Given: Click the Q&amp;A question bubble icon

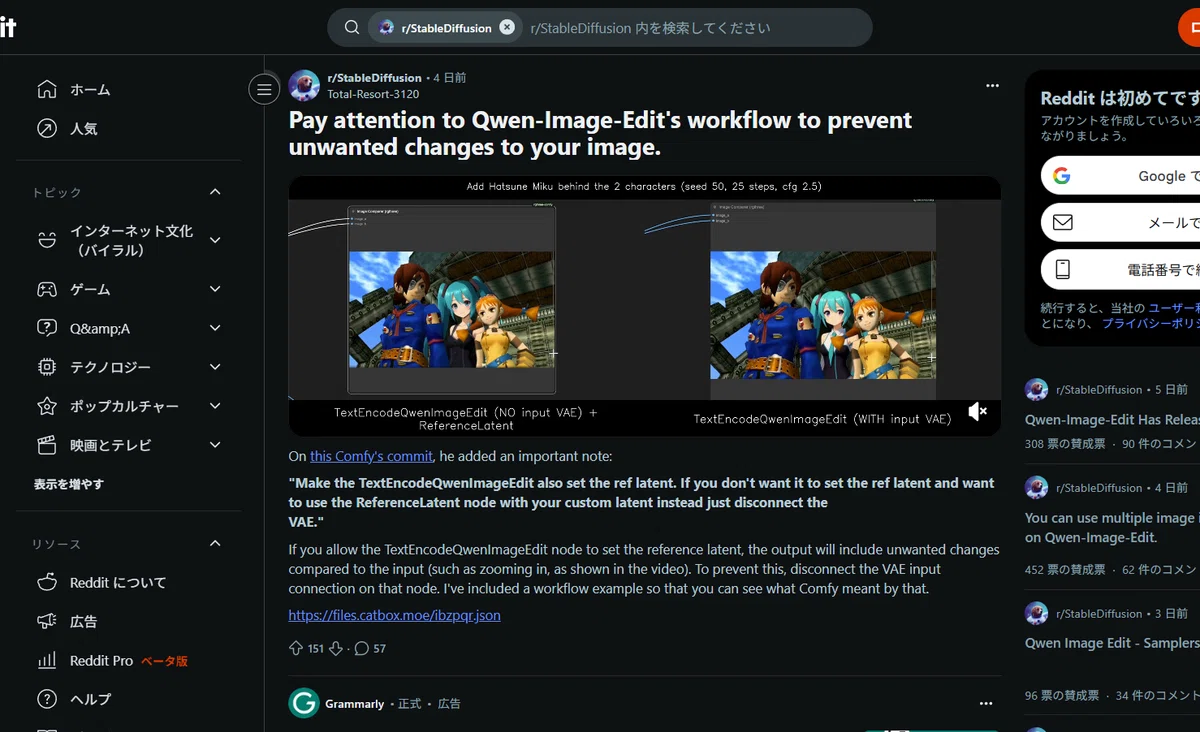Looking at the screenshot, I should [x=47, y=328].
